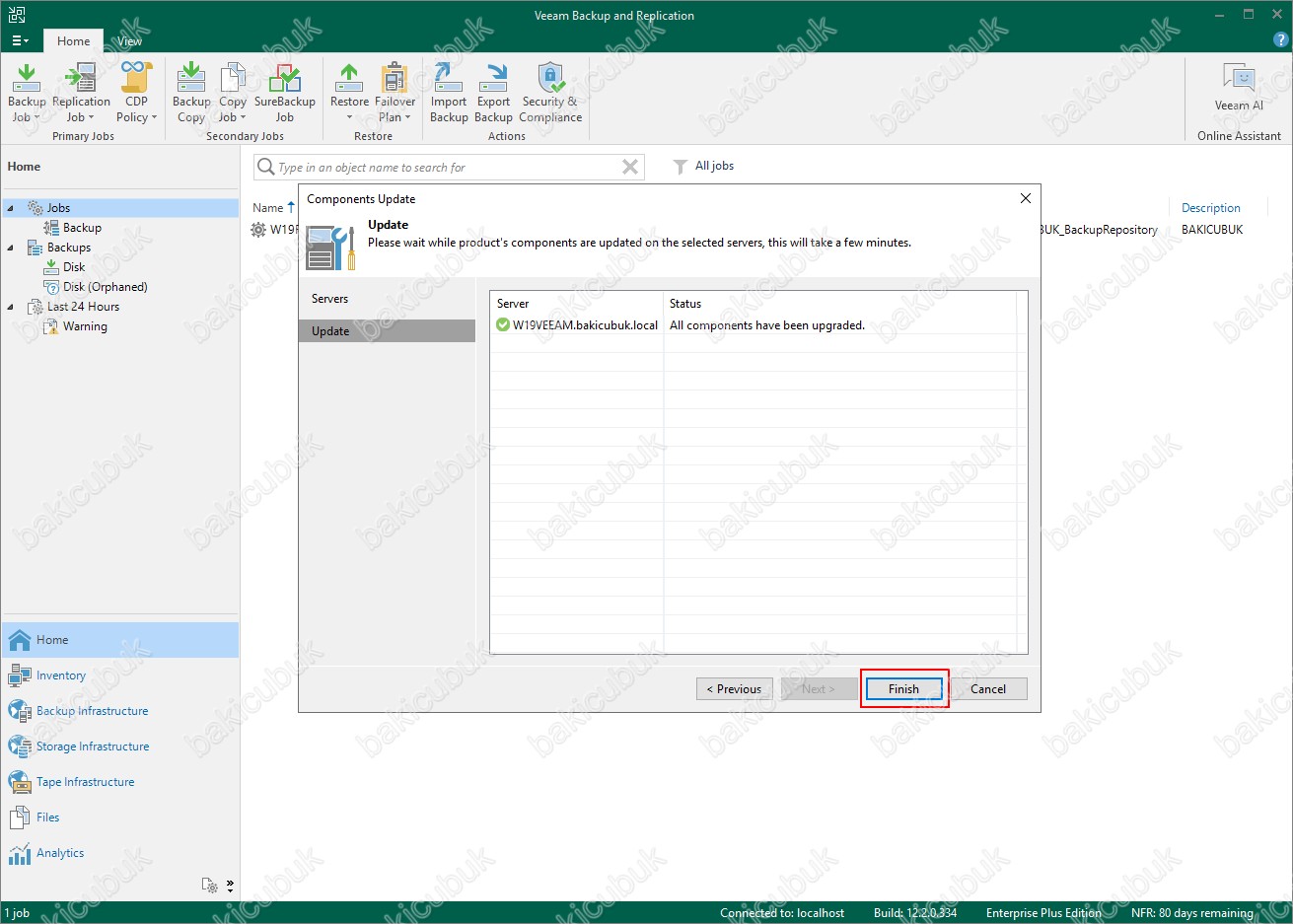Expand the navigation pane overflow chevron

click(x=230, y=886)
